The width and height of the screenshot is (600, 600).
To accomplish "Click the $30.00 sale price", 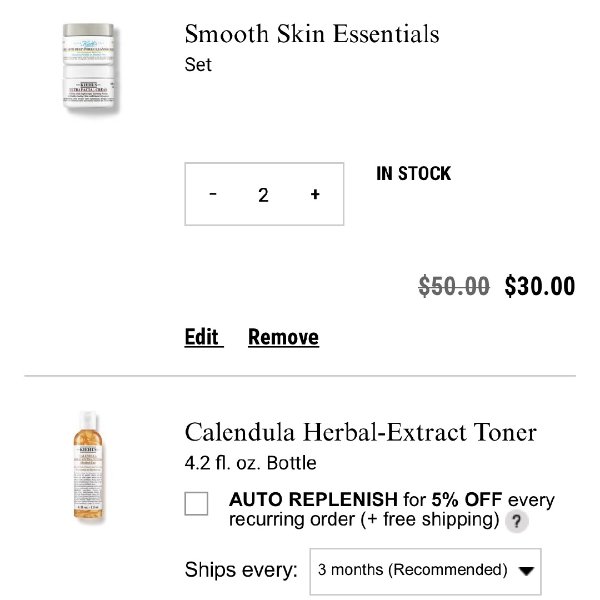I will [x=540, y=287].
